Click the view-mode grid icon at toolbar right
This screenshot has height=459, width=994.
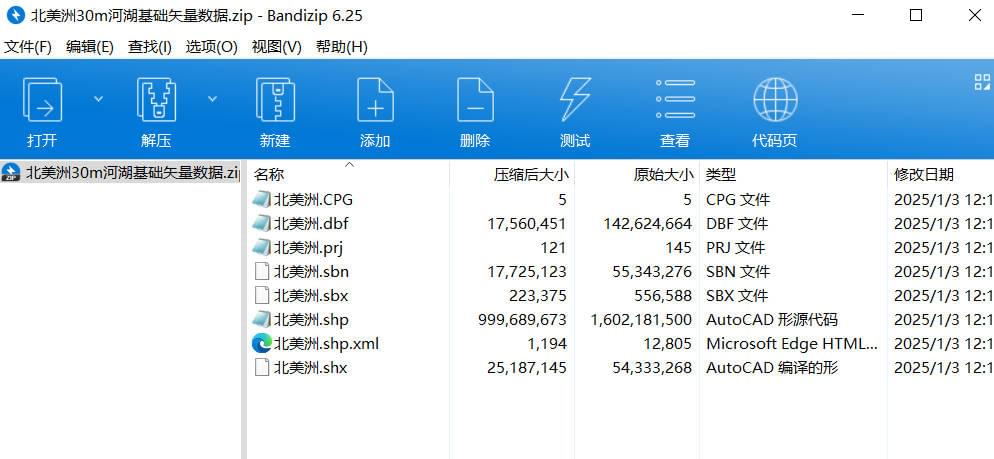point(982,82)
